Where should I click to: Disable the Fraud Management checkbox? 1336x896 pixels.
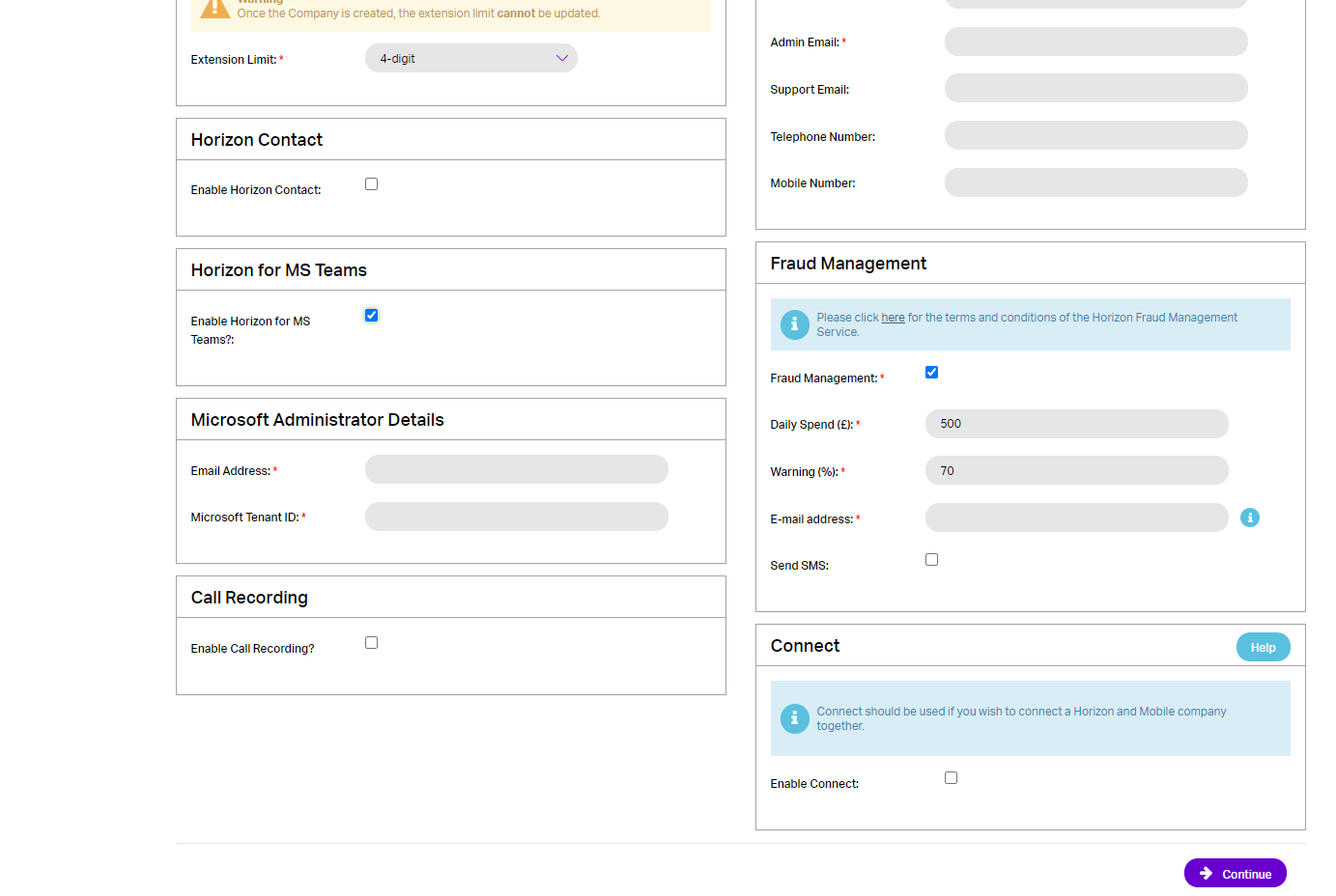(x=931, y=372)
